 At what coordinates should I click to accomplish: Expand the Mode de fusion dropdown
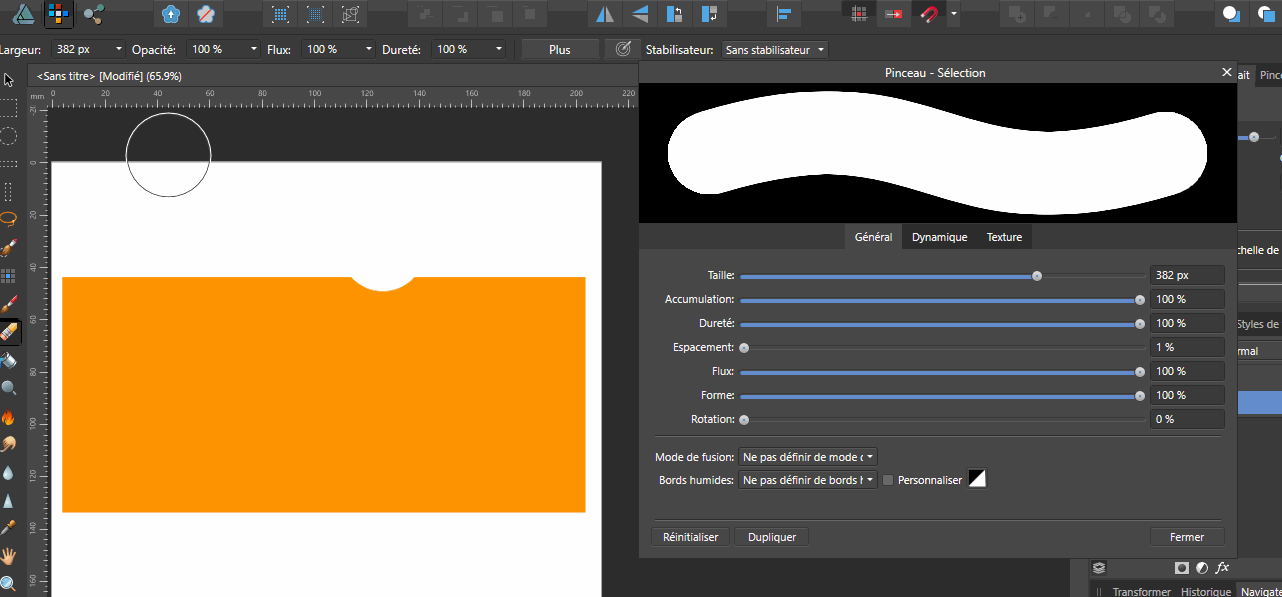coord(808,456)
